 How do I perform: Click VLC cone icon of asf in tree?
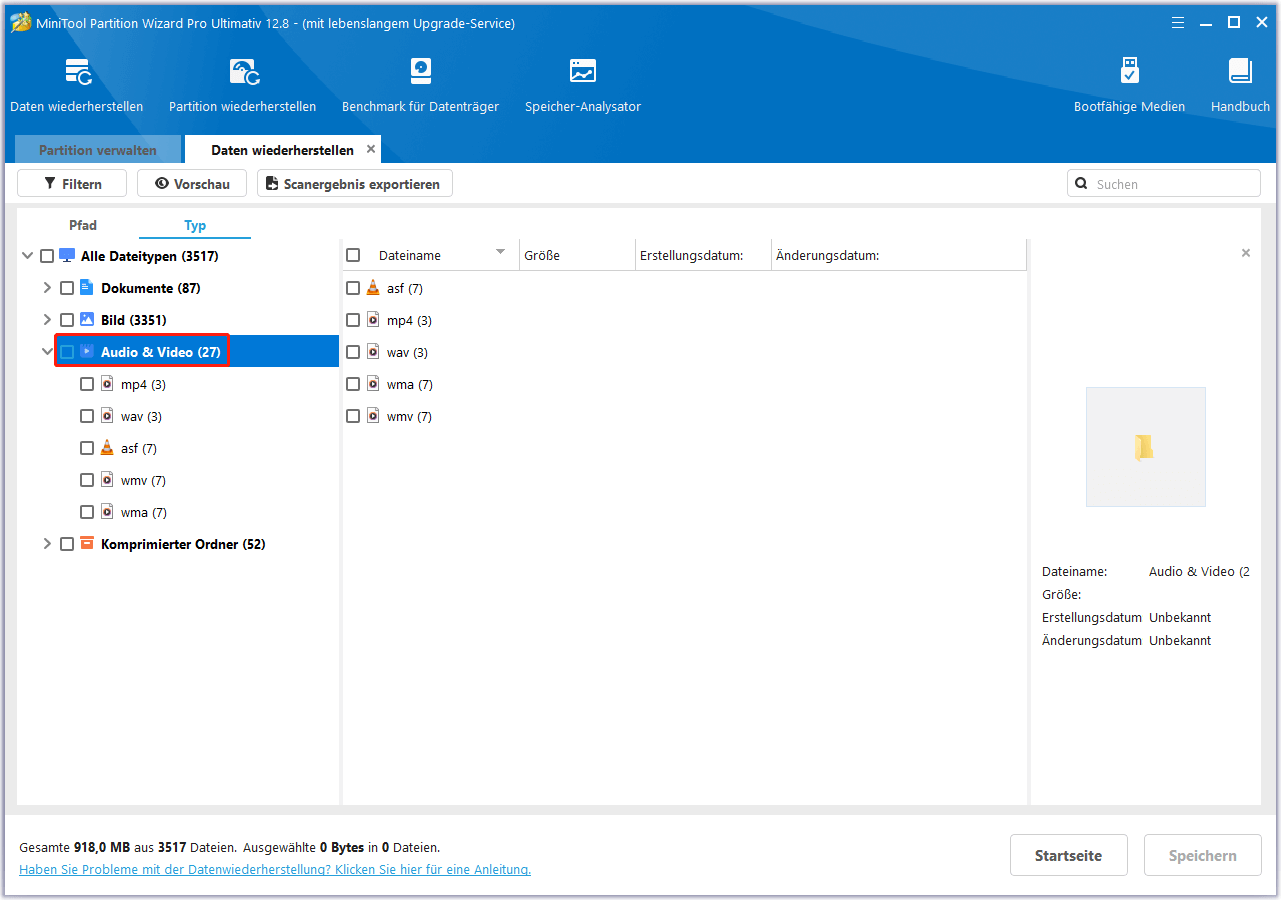point(106,448)
